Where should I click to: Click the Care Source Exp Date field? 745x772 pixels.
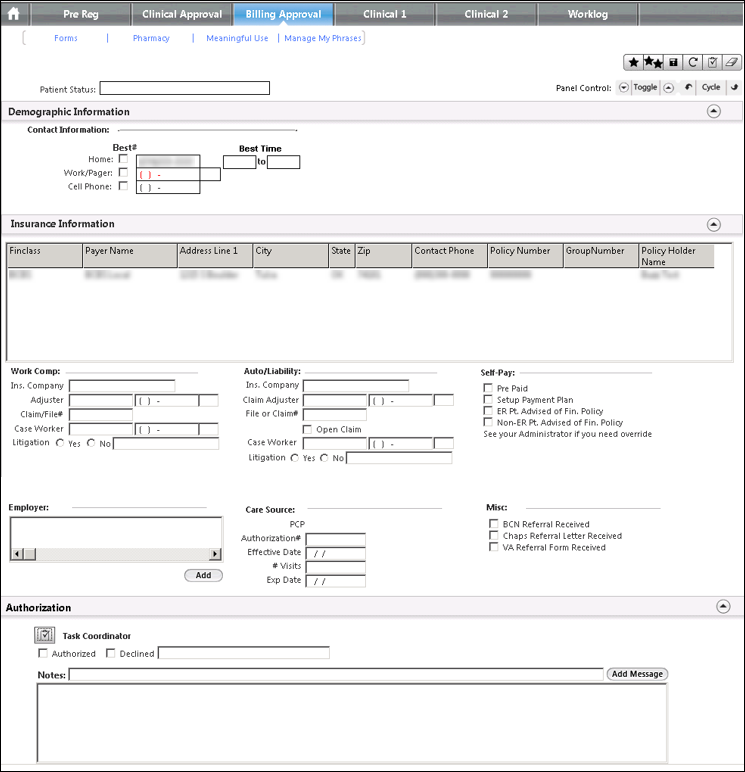(335, 581)
